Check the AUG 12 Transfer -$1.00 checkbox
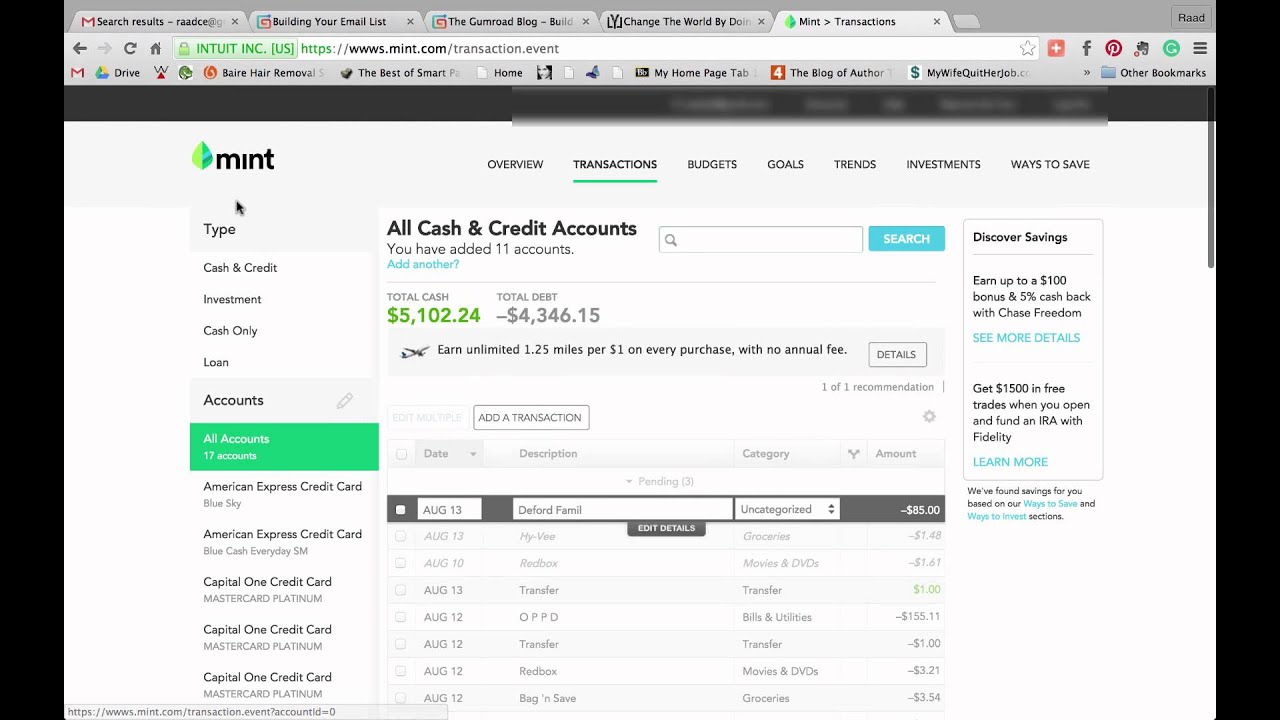Screen dimensions: 1280x720 pyautogui.click(x=400, y=644)
